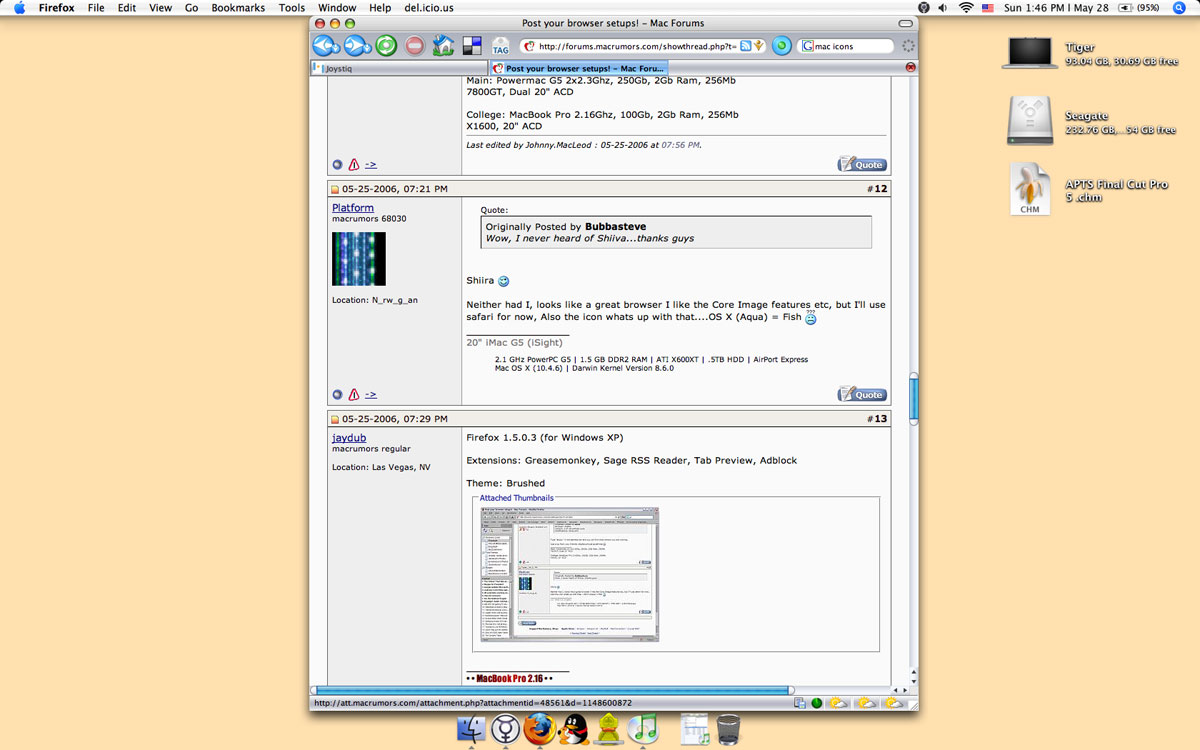Viewport: 1200px width, 750px height.
Task: Click the volume icon in the menu bar
Action: [943, 7]
